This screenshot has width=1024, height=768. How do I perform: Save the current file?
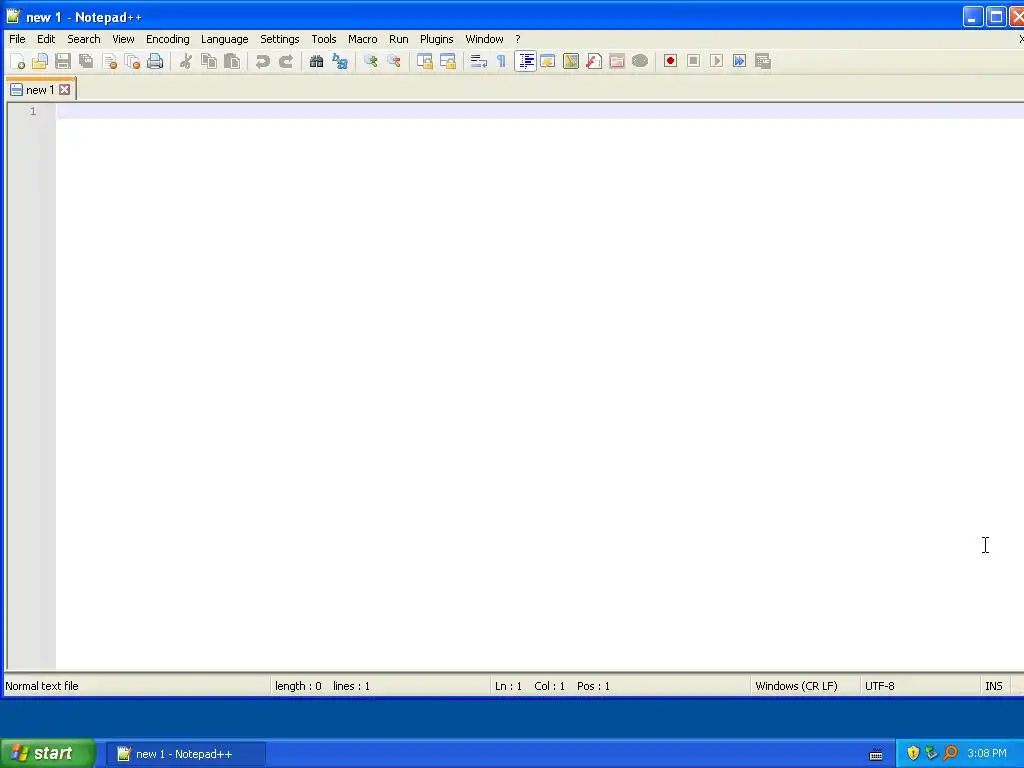click(63, 61)
